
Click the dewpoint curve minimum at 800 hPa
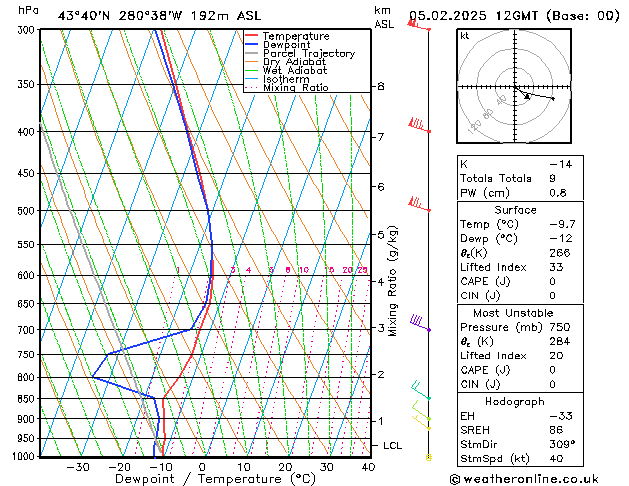pos(93,377)
